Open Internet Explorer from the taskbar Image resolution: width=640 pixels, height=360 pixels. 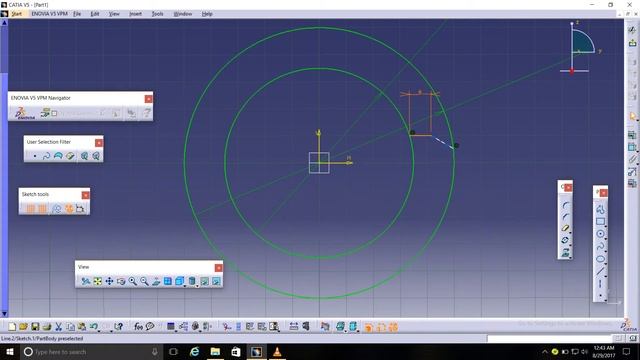point(195,351)
